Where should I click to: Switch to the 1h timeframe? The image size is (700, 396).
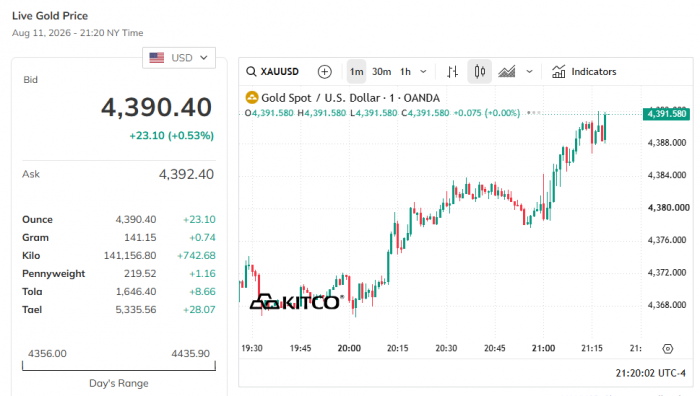click(x=405, y=71)
